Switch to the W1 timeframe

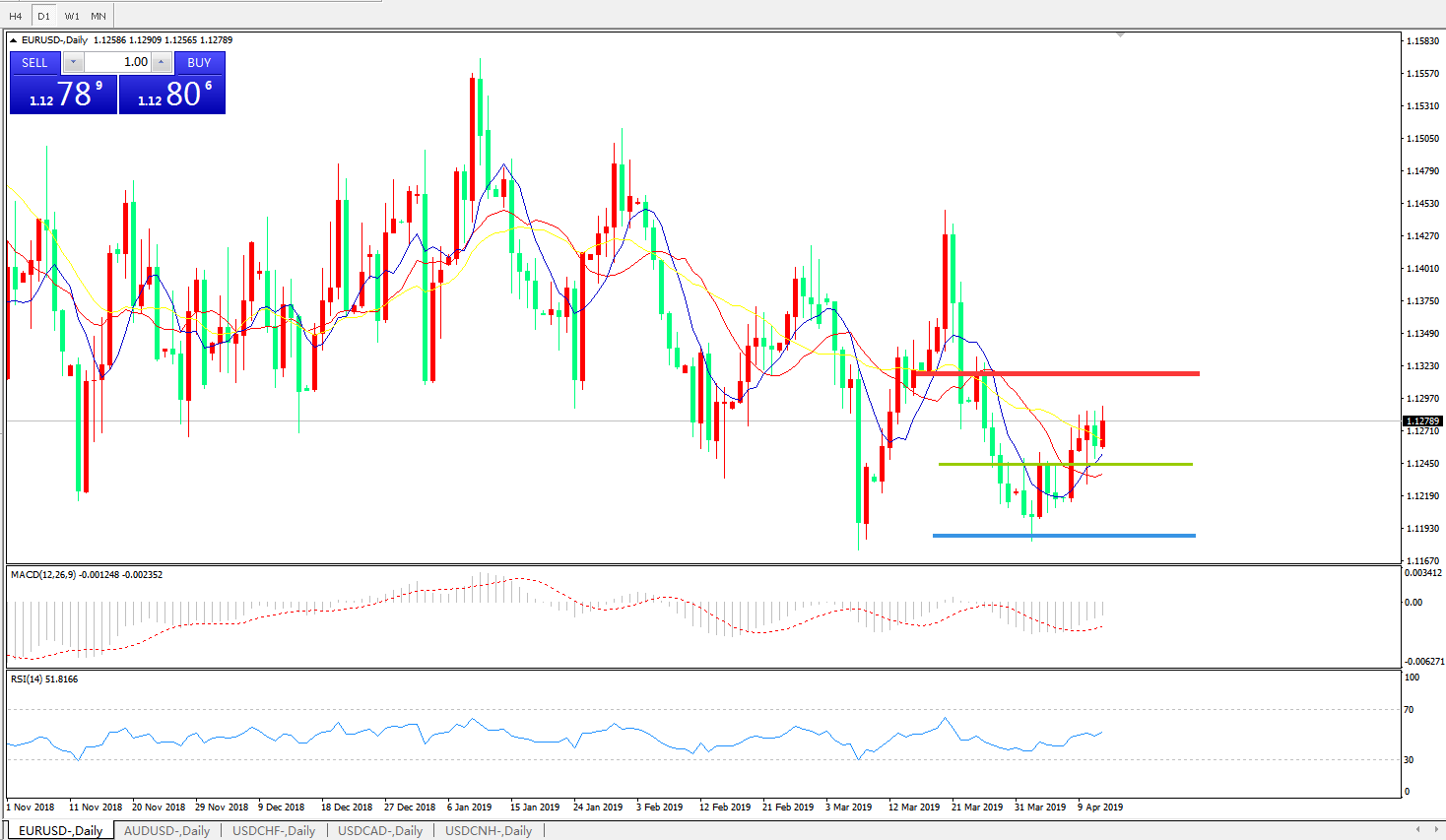72,16
